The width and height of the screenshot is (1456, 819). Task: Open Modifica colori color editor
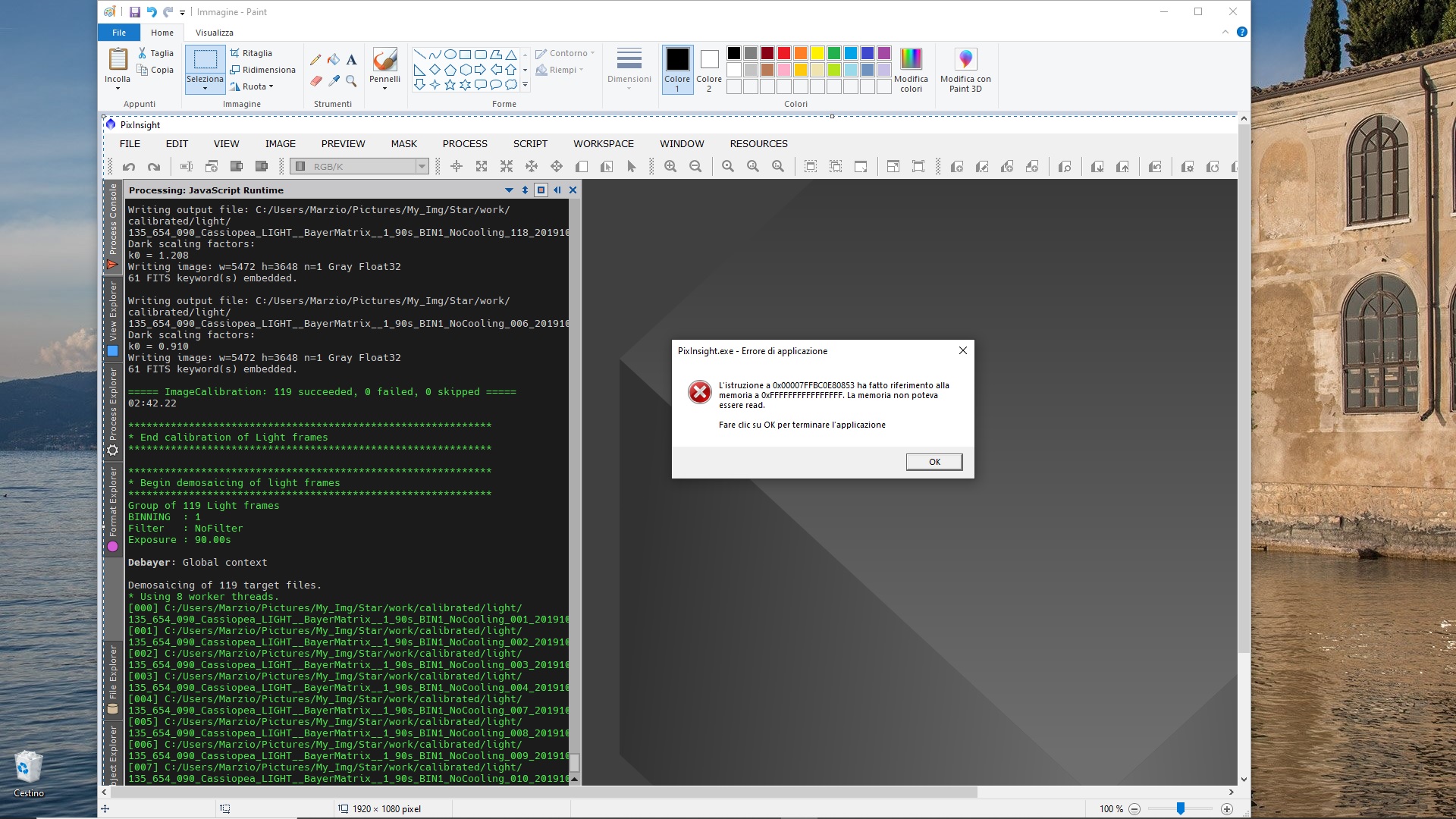point(911,69)
